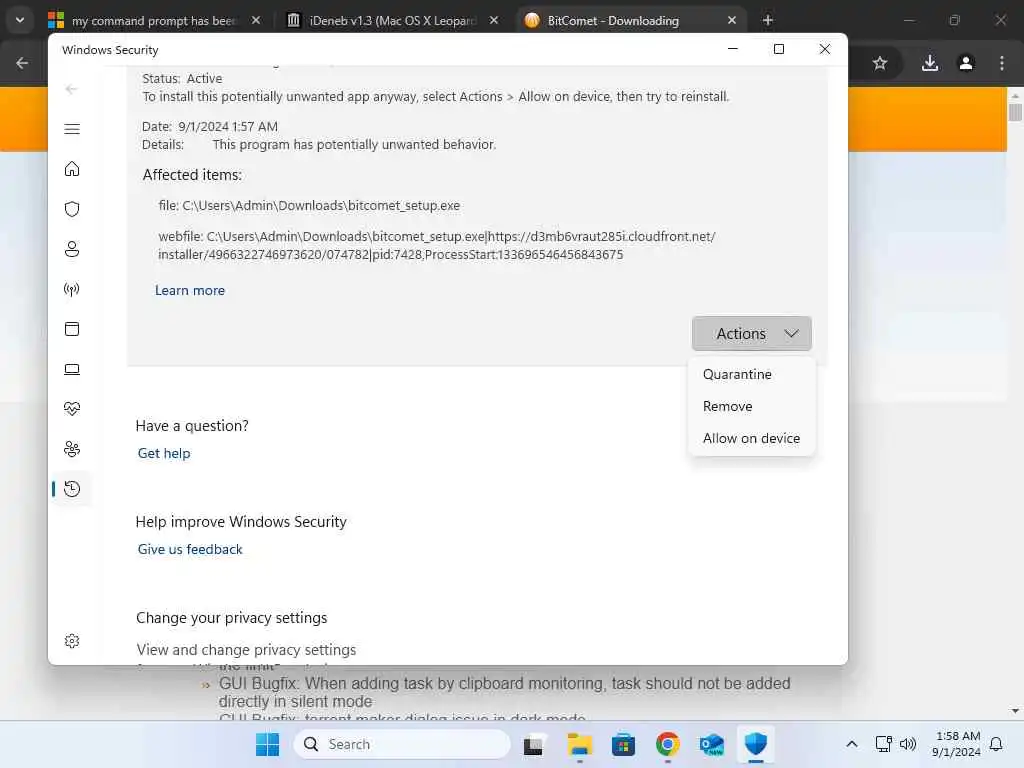The width and height of the screenshot is (1024, 768).
Task: Open Chrome tab search dropdown arrow
Action: 20,20
